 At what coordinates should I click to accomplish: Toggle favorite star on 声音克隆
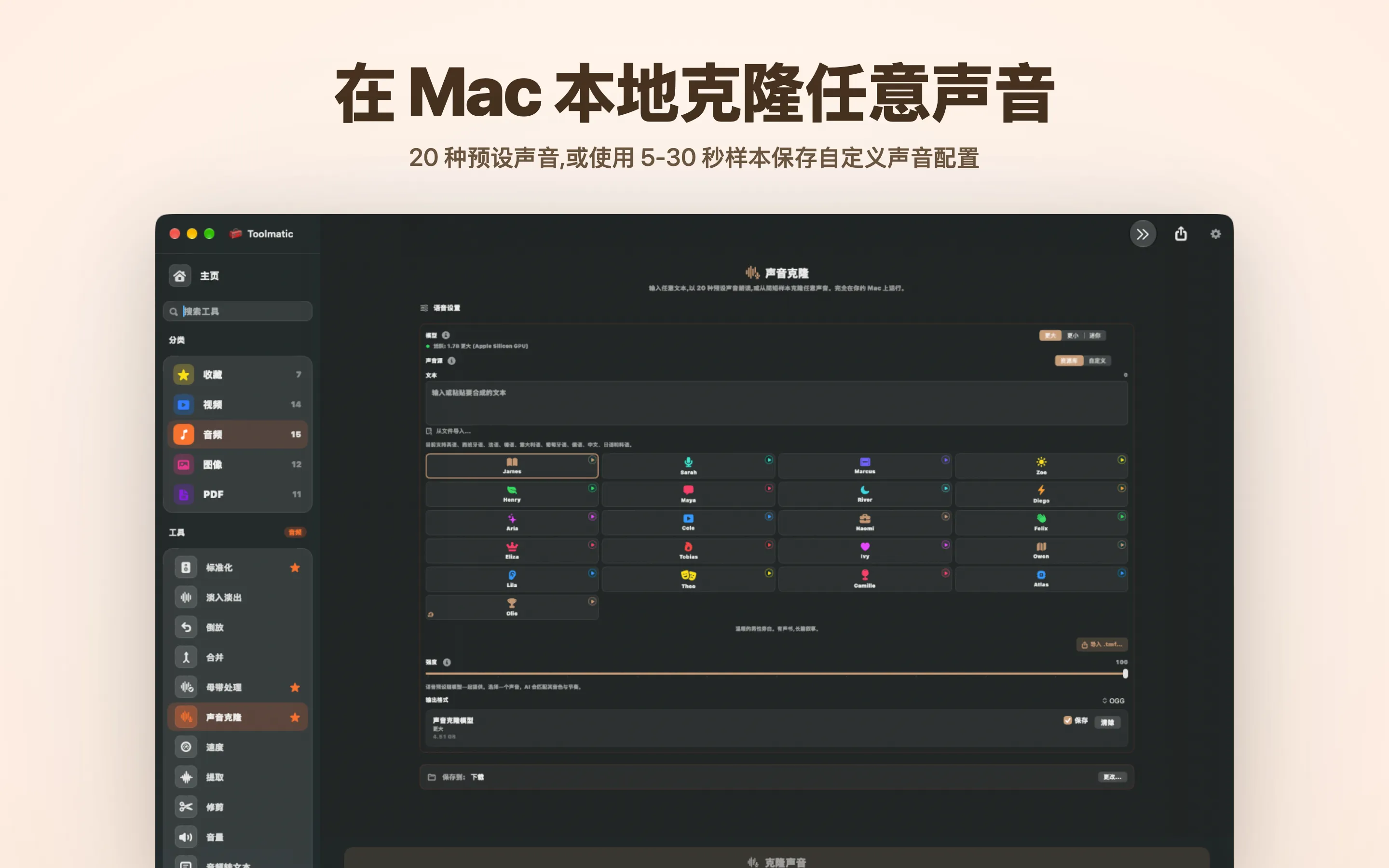click(295, 717)
